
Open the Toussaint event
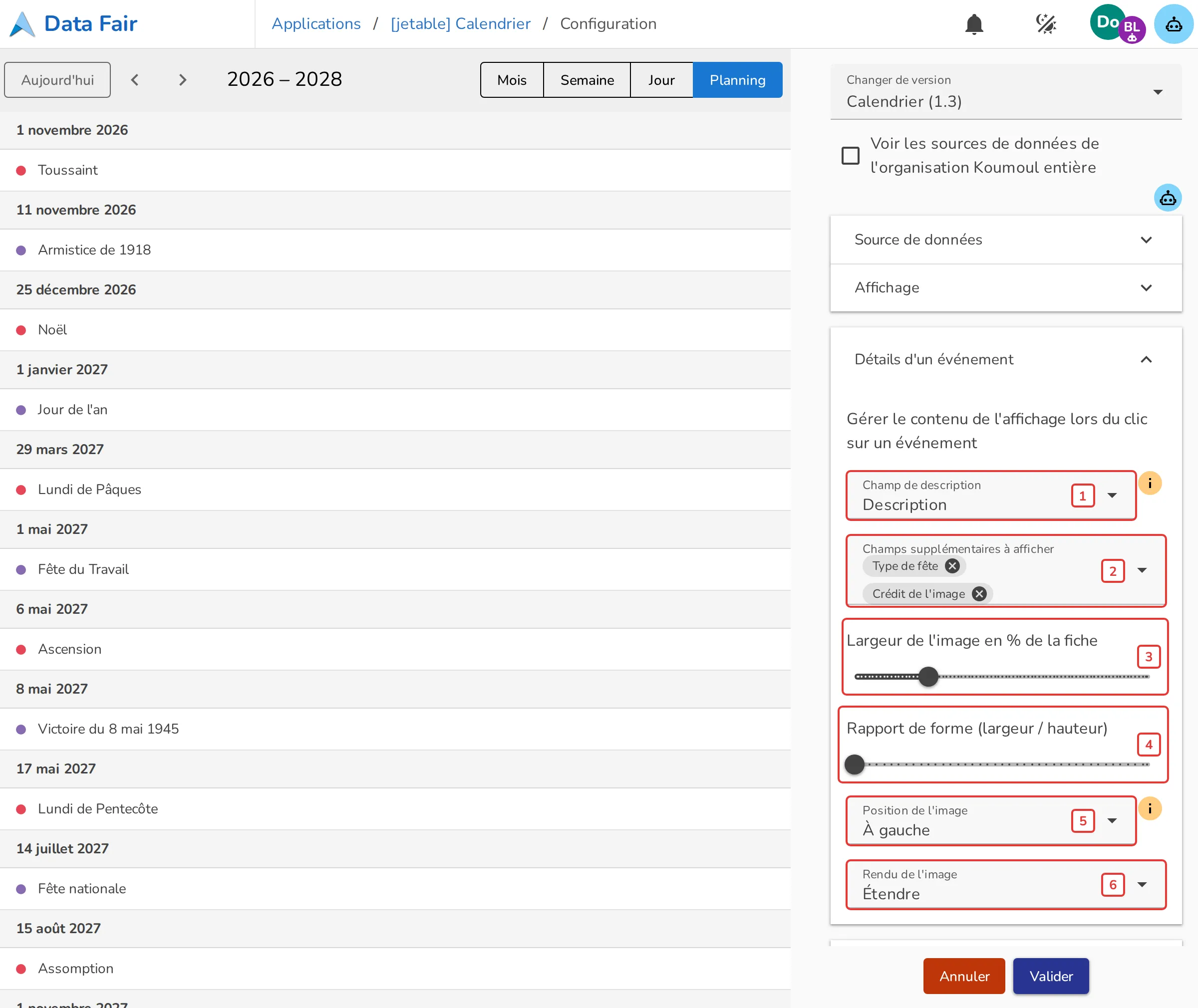point(395,170)
